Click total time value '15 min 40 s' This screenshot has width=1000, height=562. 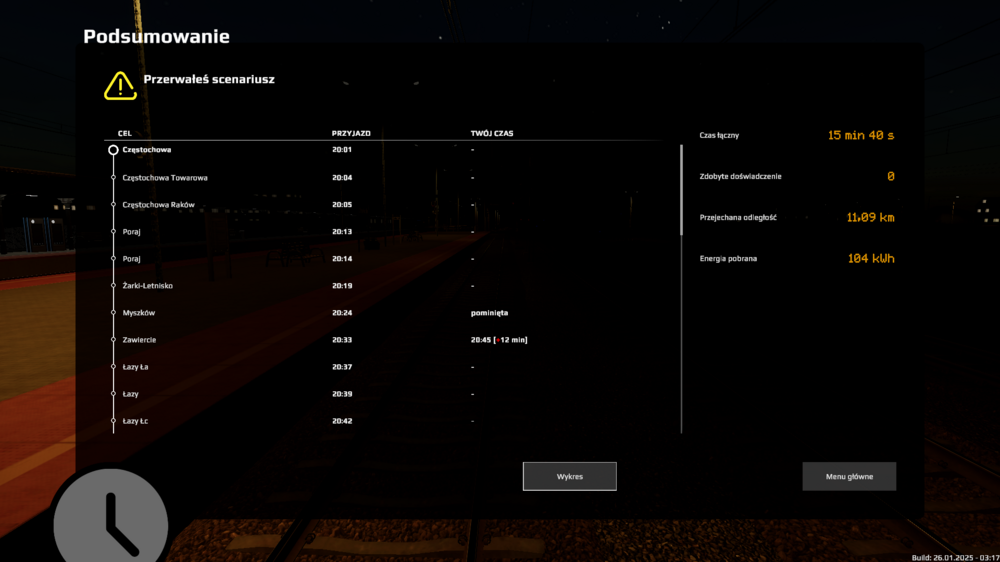coord(861,135)
